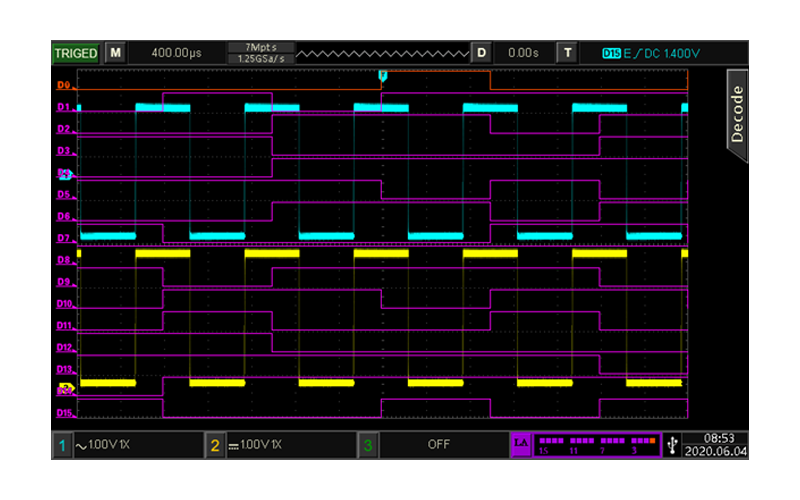Screen dimensions: 800x500
Task: Click the USB connection status icon
Action: 671,443
